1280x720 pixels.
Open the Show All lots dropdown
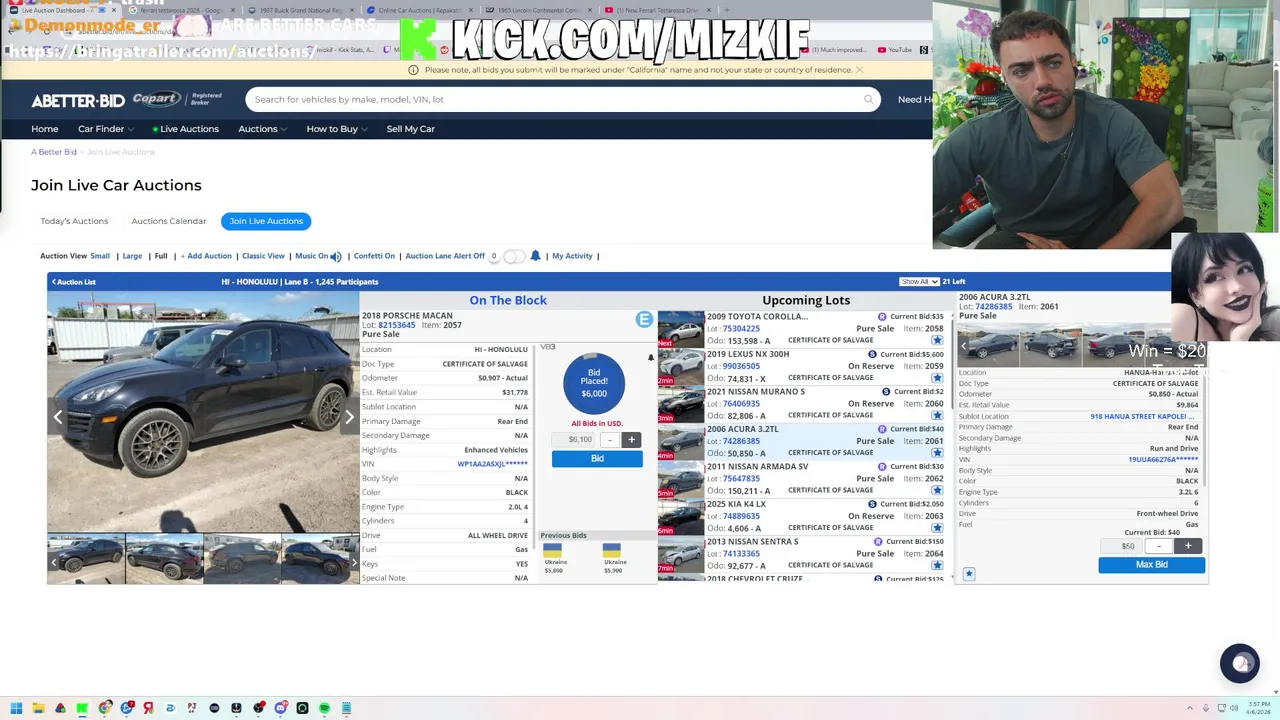[918, 282]
